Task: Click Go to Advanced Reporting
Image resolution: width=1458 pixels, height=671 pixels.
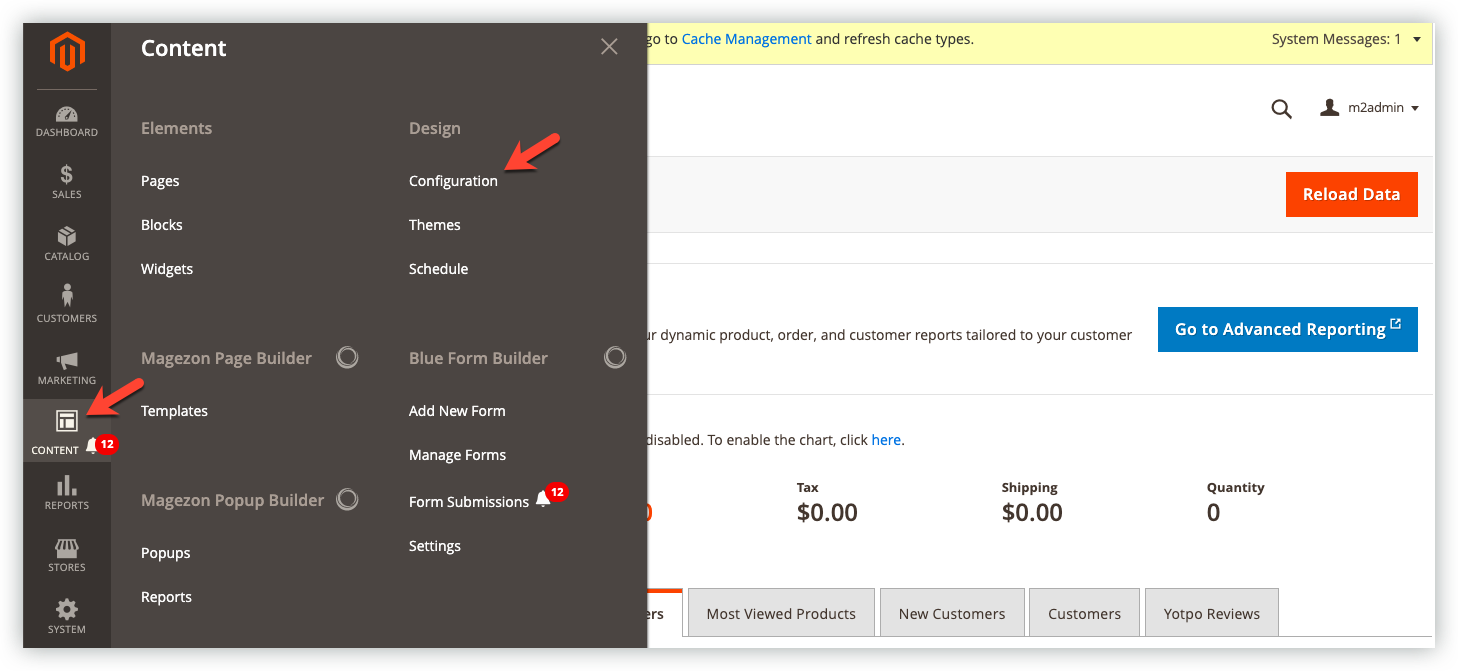Action: (1287, 329)
